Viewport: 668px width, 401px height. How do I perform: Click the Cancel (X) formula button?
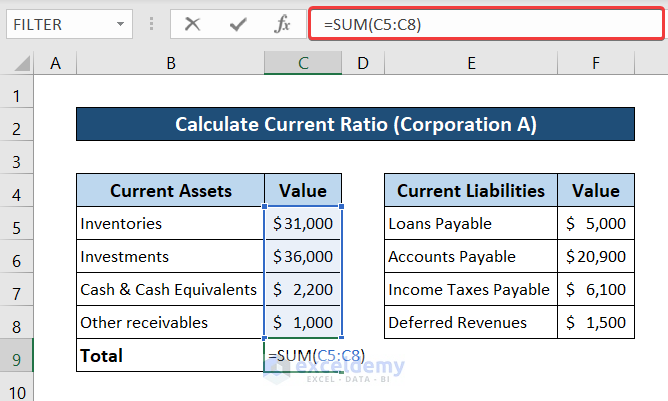tap(193, 24)
